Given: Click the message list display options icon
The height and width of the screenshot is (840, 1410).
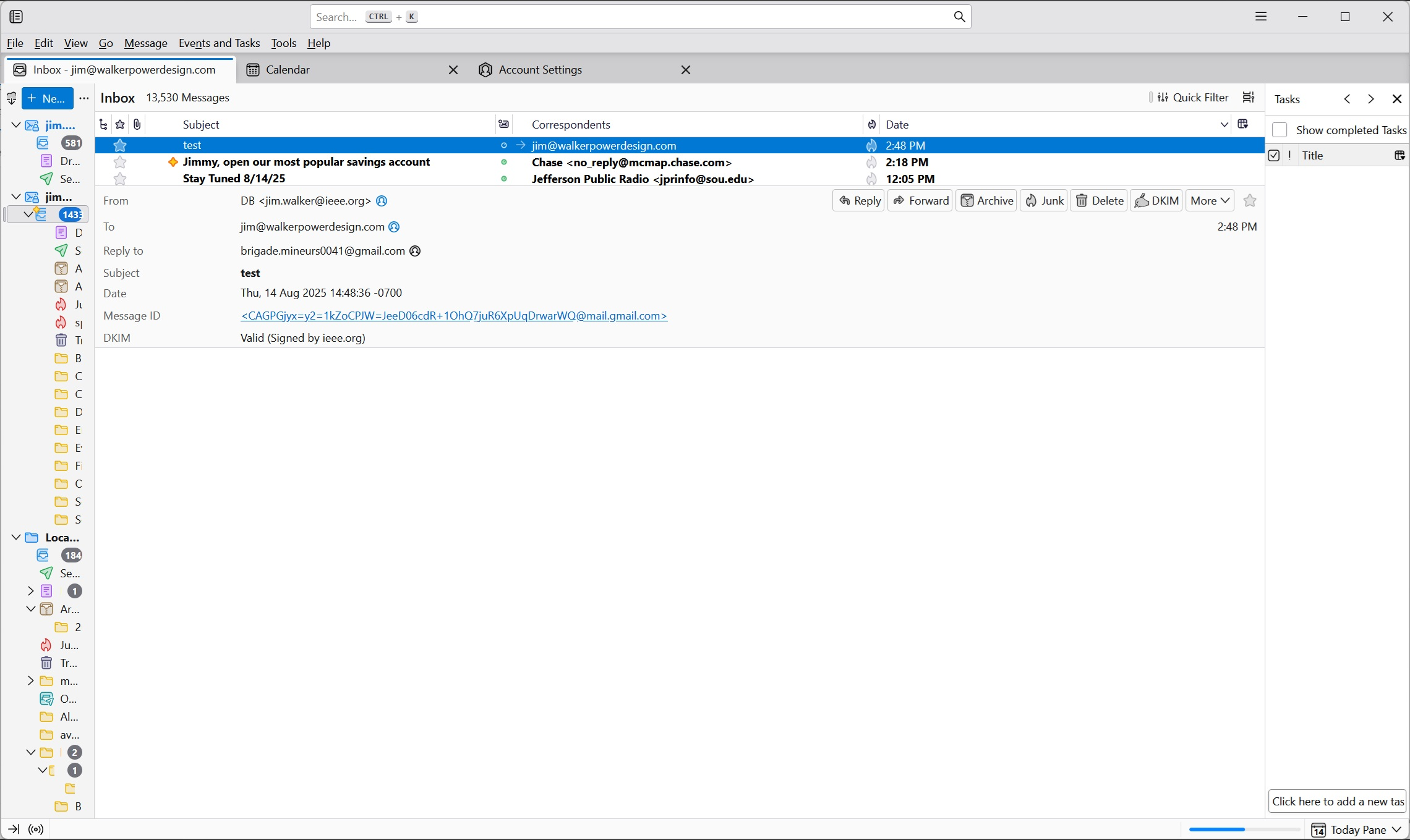Looking at the screenshot, I should coord(1249,97).
